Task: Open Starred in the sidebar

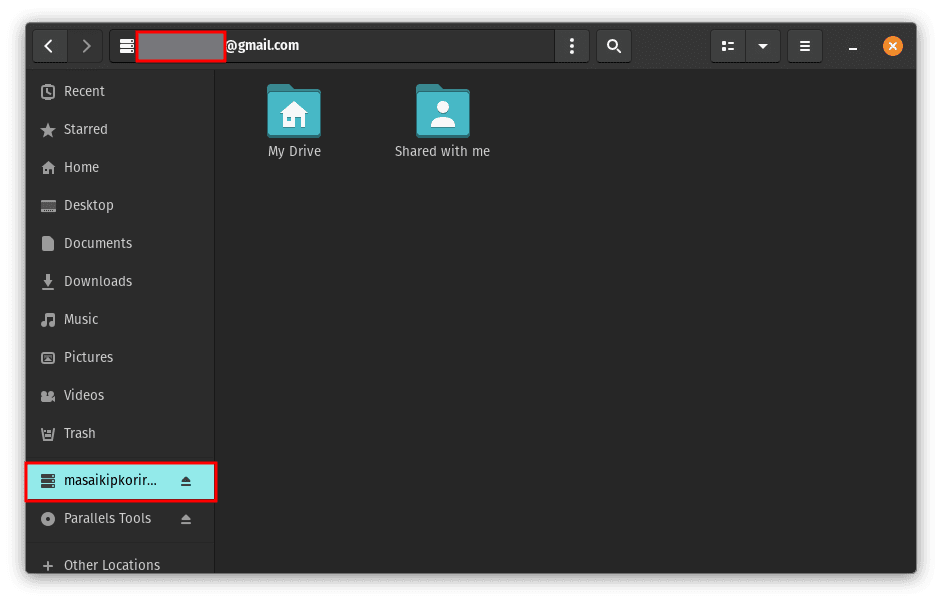Action: point(120,129)
